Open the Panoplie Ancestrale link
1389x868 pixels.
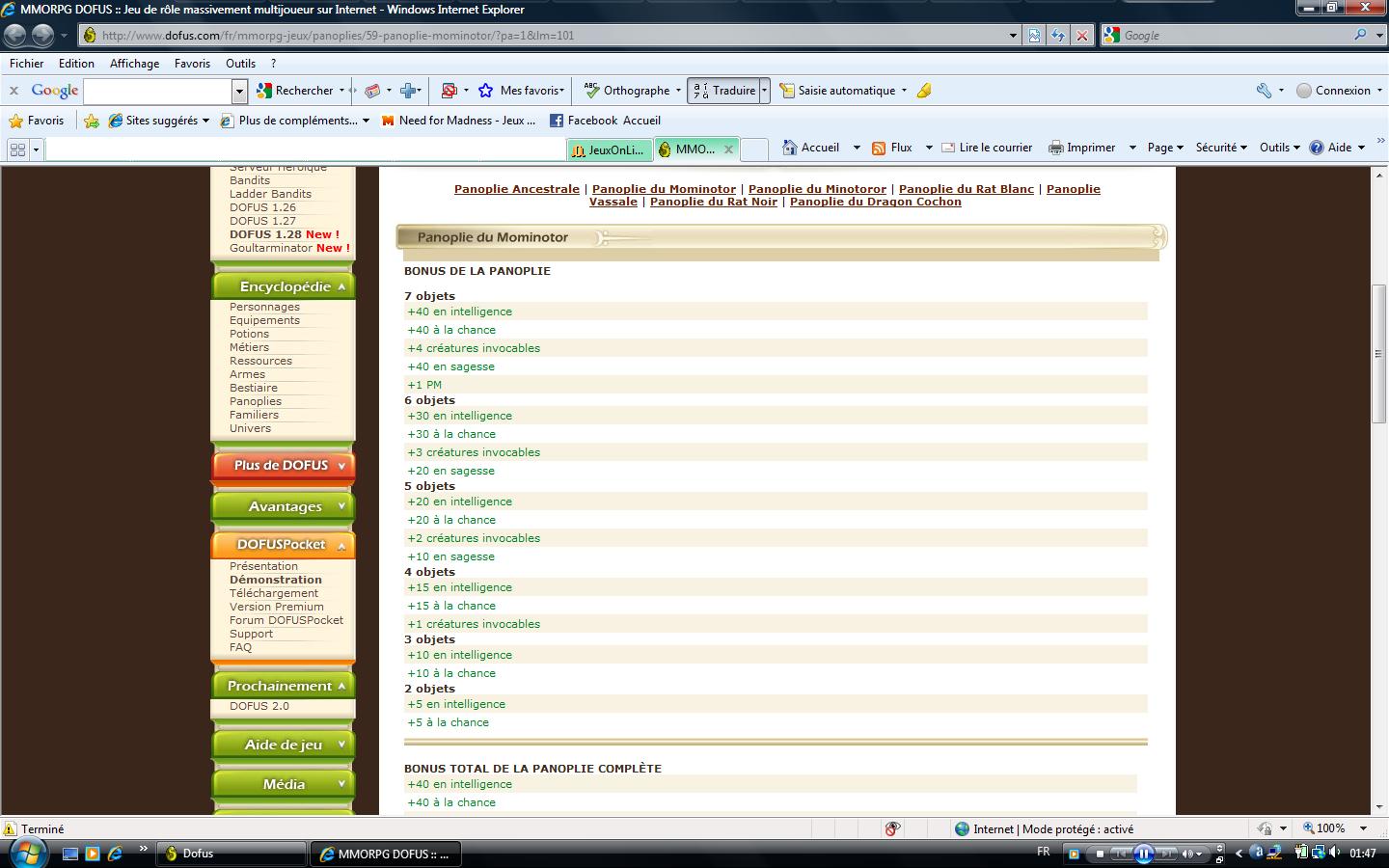point(517,189)
